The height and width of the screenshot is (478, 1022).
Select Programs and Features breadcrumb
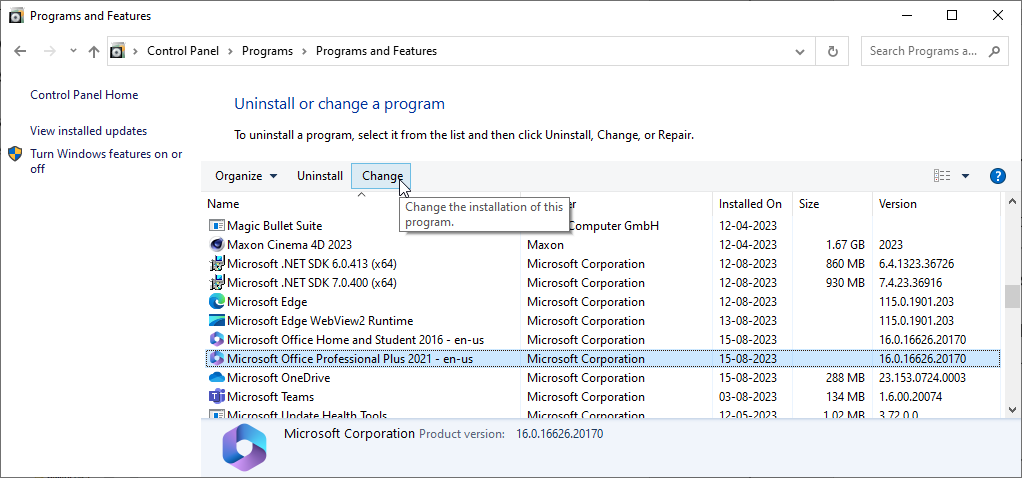coord(377,51)
